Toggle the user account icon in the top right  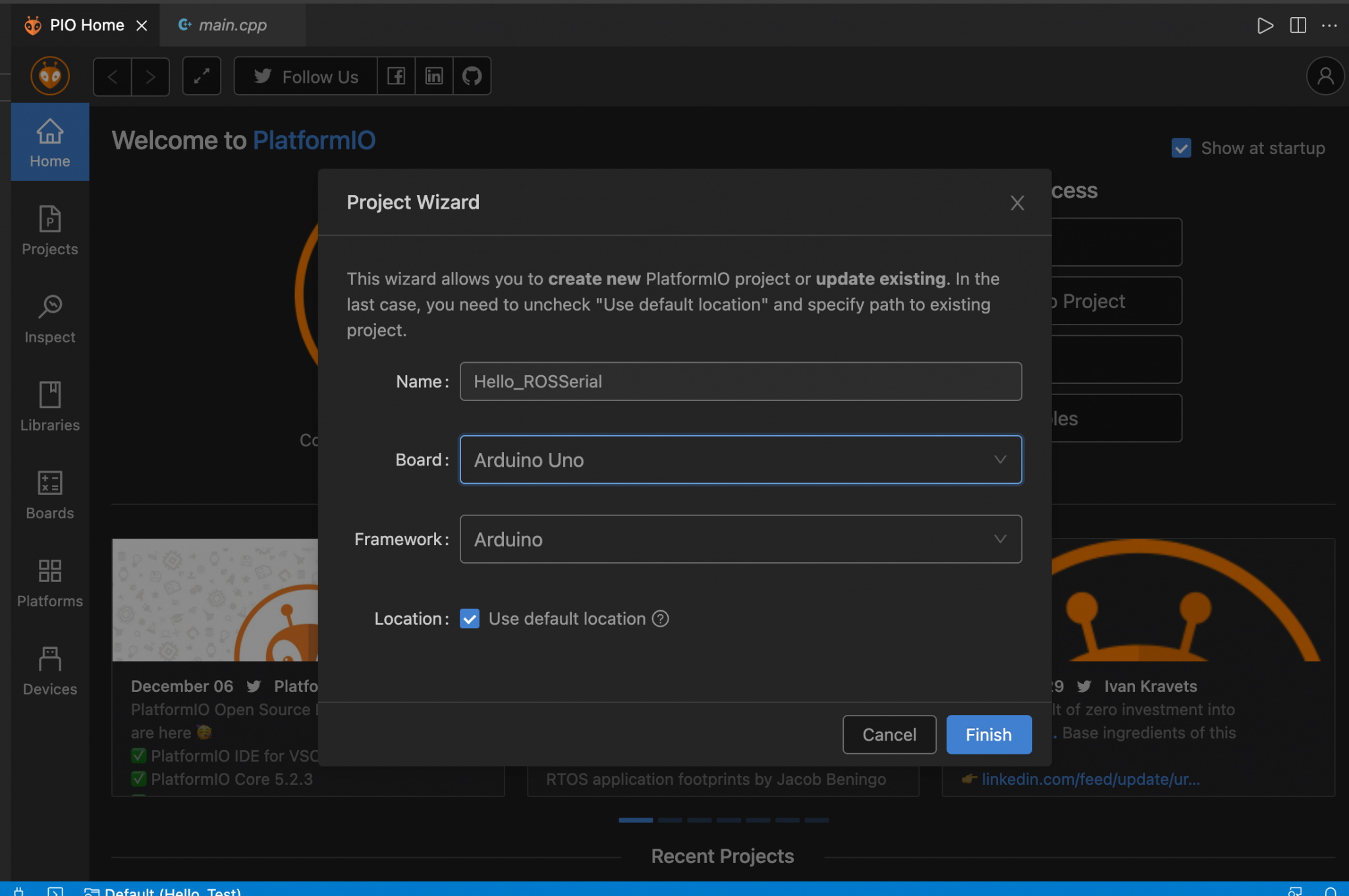(x=1325, y=76)
